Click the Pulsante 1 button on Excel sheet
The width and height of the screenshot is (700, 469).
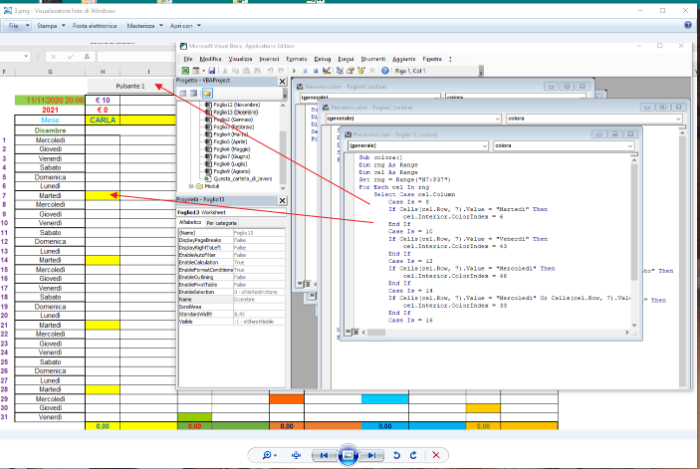[130, 86]
